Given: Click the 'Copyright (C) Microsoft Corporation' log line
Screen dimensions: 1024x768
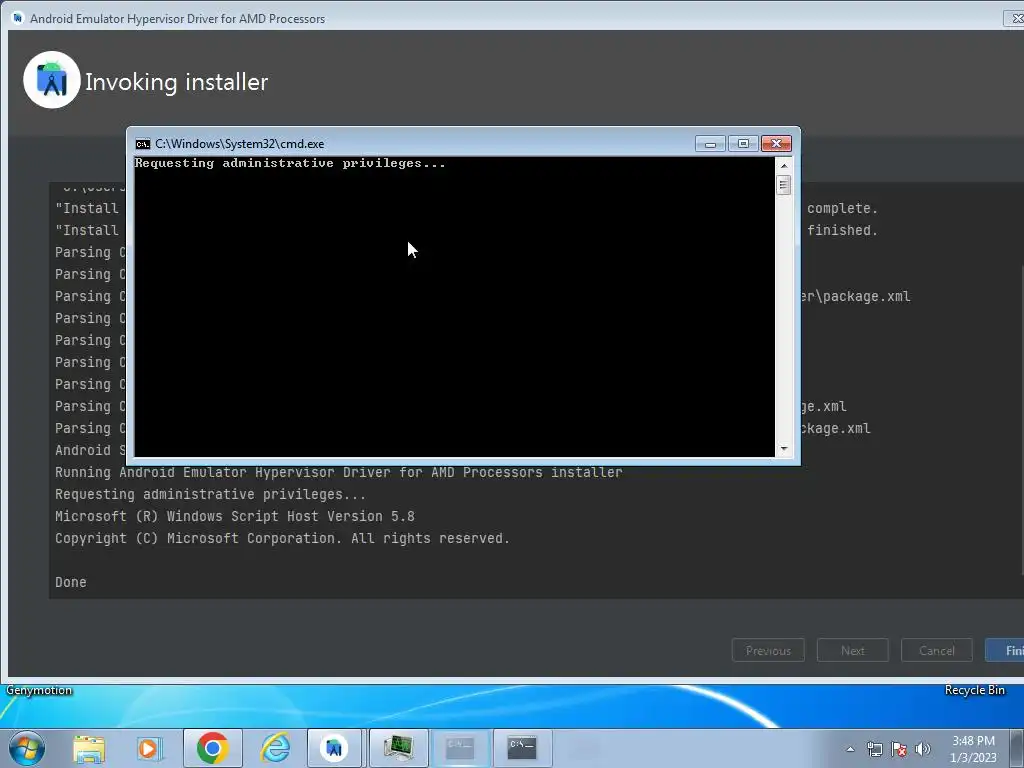Looking at the screenshot, I should coord(282,538).
